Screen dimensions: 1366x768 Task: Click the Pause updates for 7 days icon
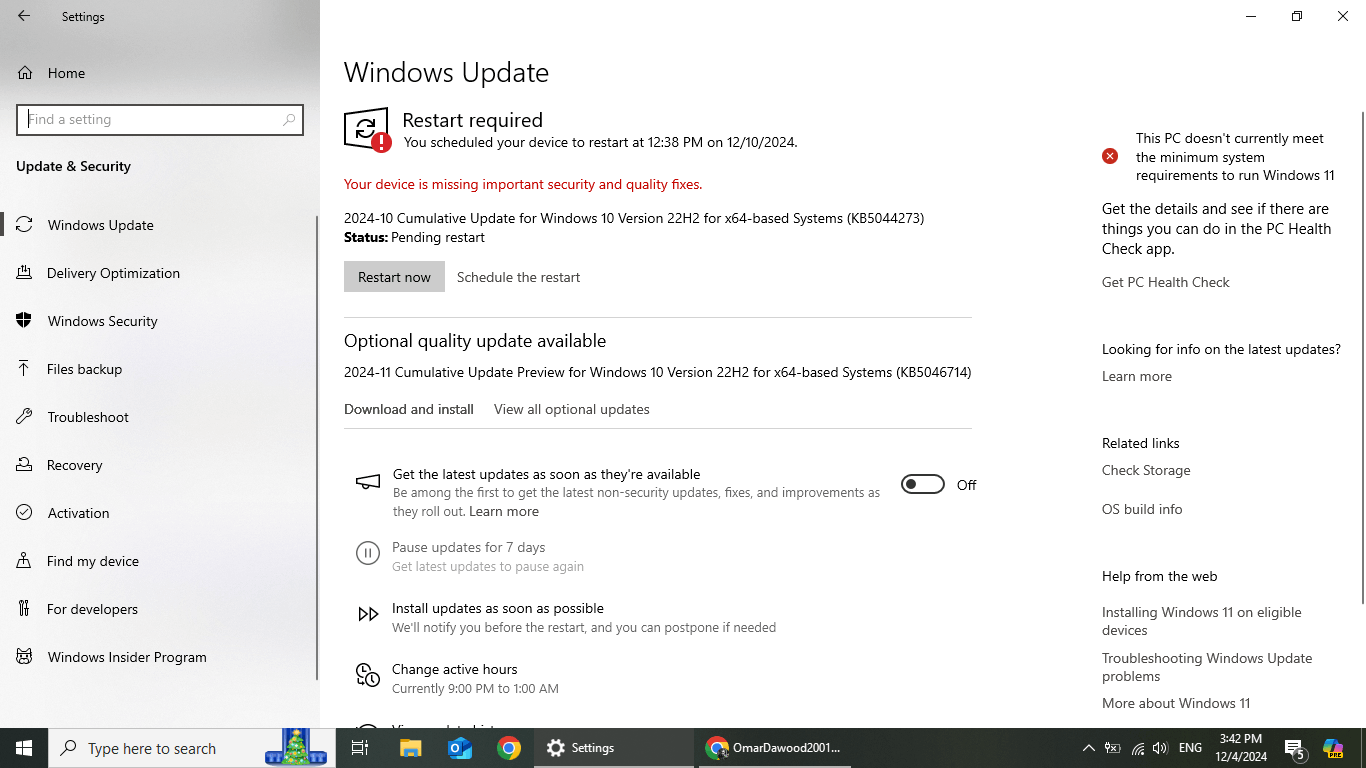[368, 553]
